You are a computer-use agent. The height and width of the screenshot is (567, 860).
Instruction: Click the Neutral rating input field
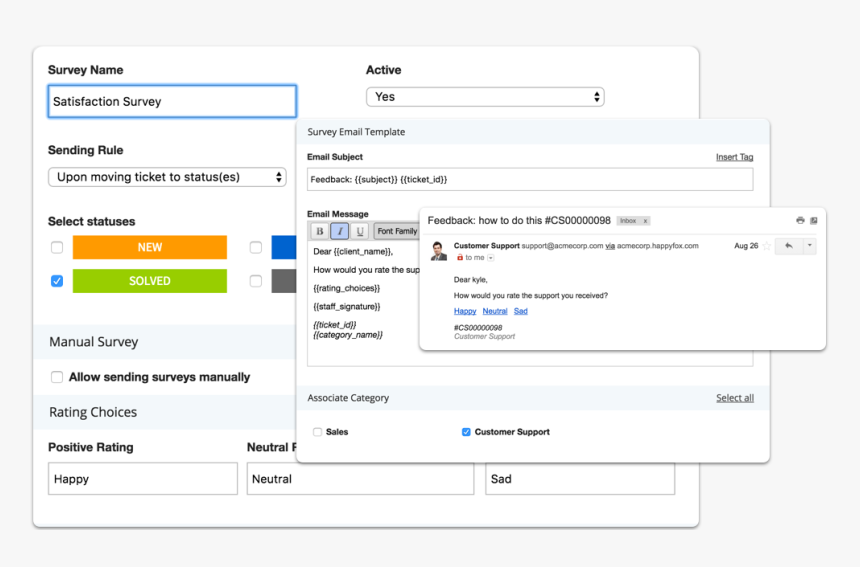(360, 479)
